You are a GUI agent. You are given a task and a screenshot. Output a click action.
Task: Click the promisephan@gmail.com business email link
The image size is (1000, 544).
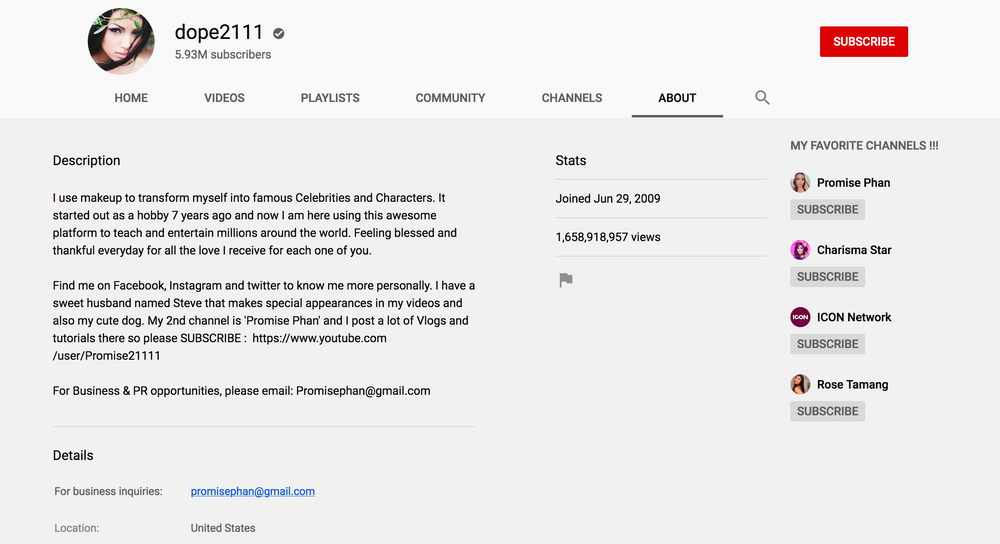pos(253,491)
